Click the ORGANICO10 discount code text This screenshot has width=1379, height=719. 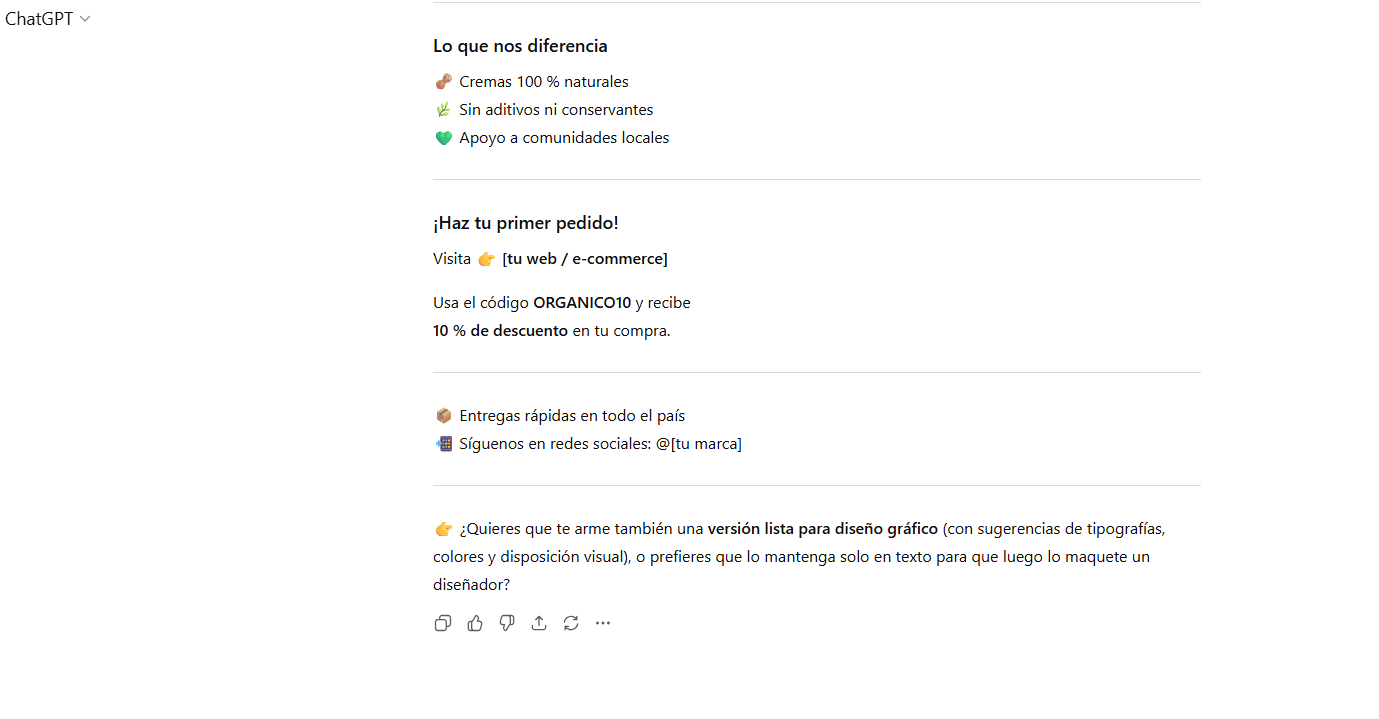582,303
